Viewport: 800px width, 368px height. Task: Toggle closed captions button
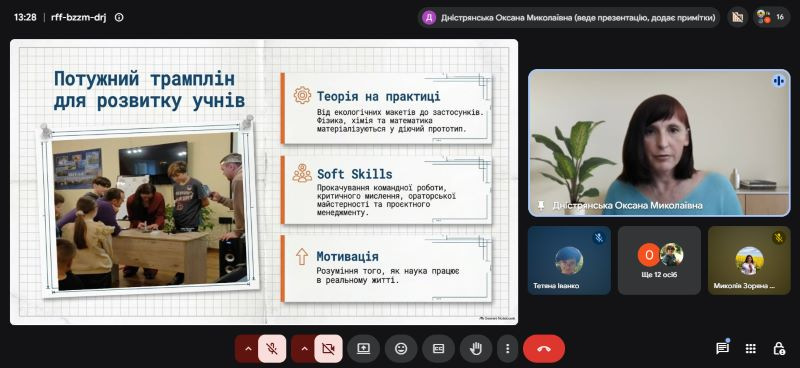click(438, 349)
